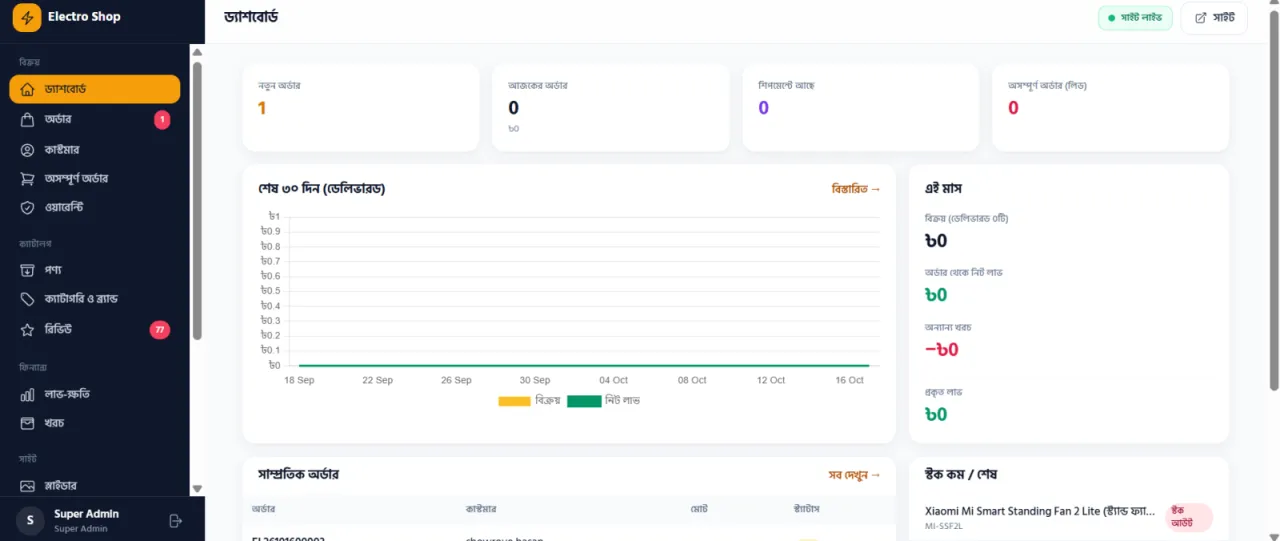Viewport: 1280px width, 541px height.
Task: Click the অন্যান্য খরচ −৳0 value
Action: (942, 349)
